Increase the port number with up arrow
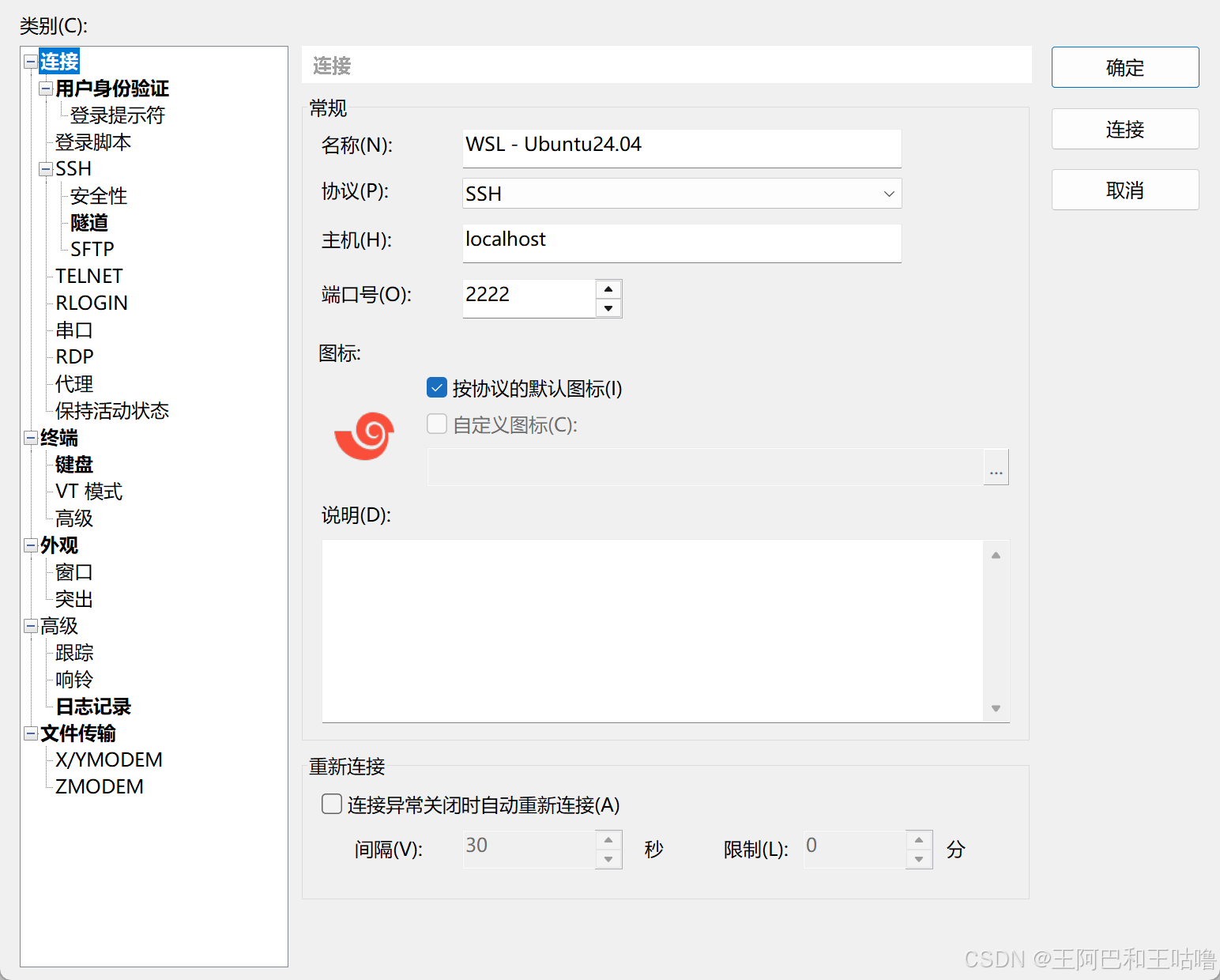 click(x=608, y=289)
